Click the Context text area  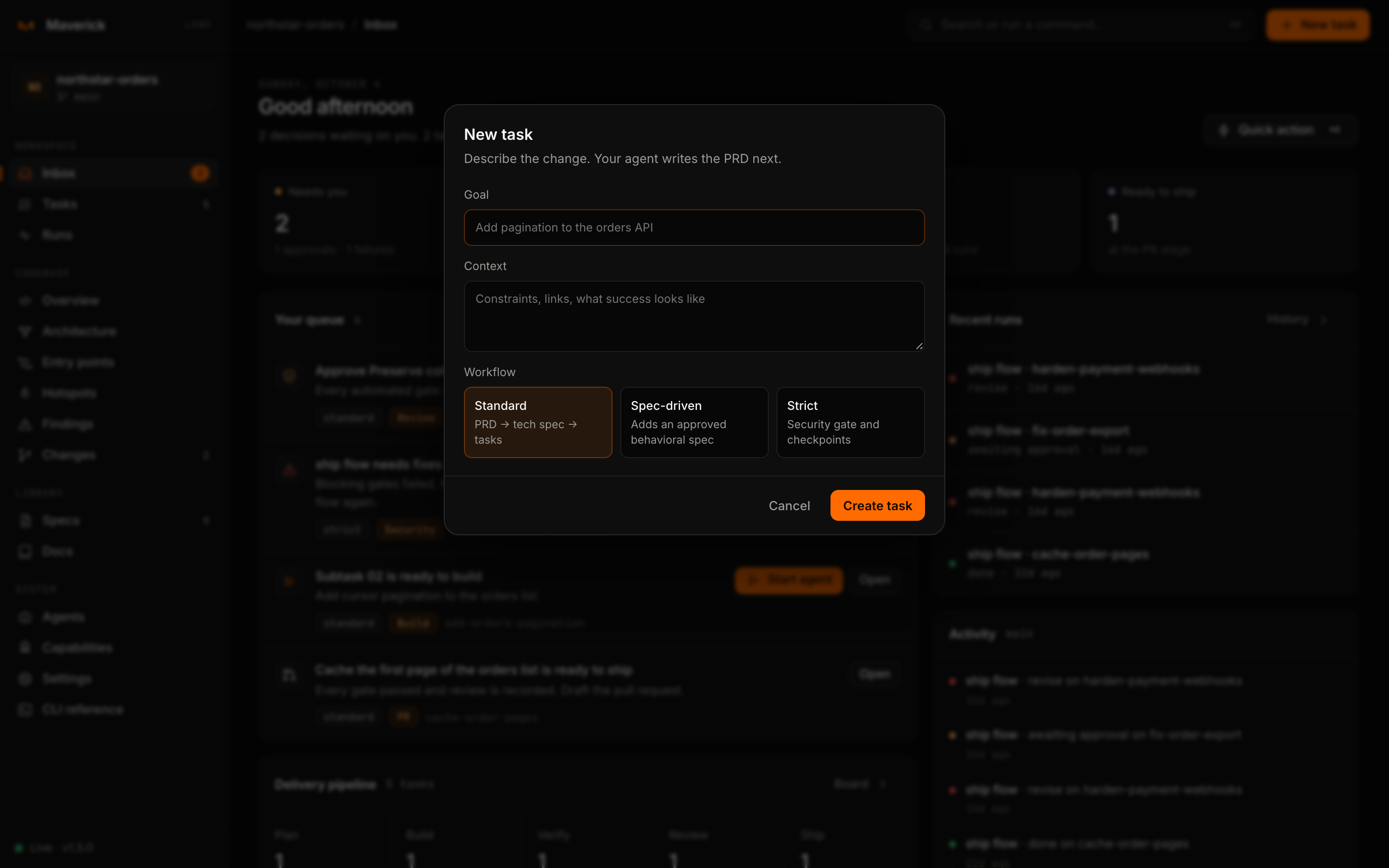point(694,316)
